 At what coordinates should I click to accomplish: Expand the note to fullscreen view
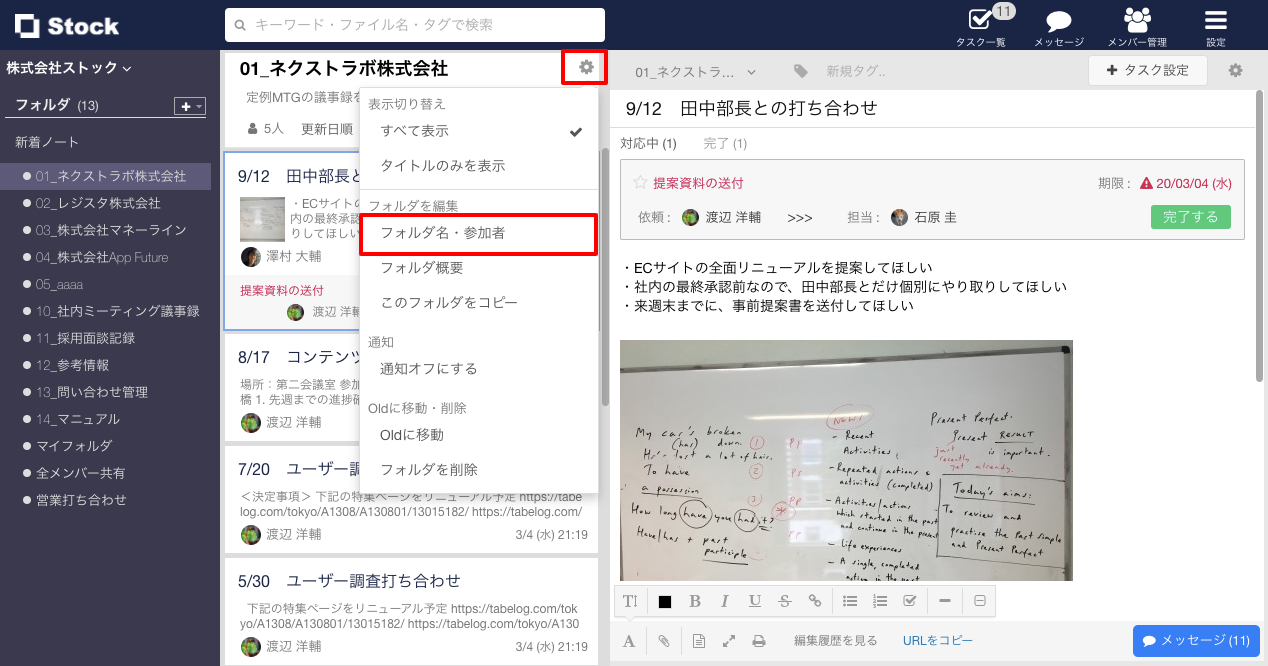[x=729, y=641]
